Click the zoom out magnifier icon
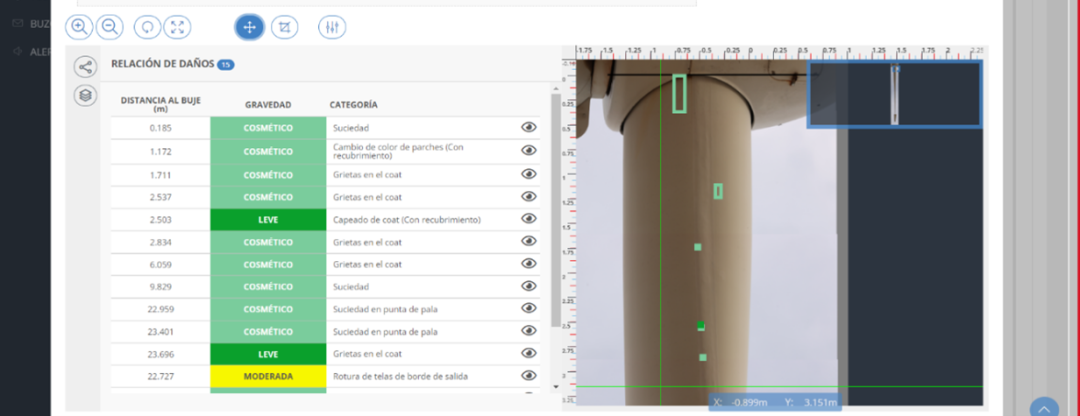The height and width of the screenshot is (416, 1080). click(x=110, y=27)
